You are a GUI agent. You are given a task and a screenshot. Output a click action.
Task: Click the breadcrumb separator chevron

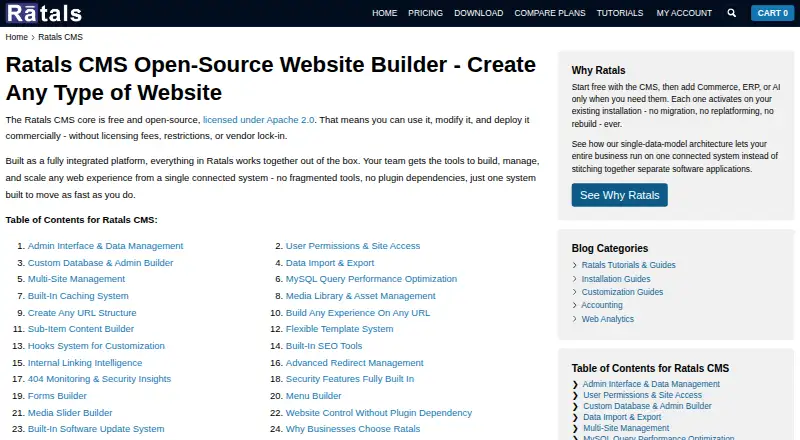pos(33,37)
